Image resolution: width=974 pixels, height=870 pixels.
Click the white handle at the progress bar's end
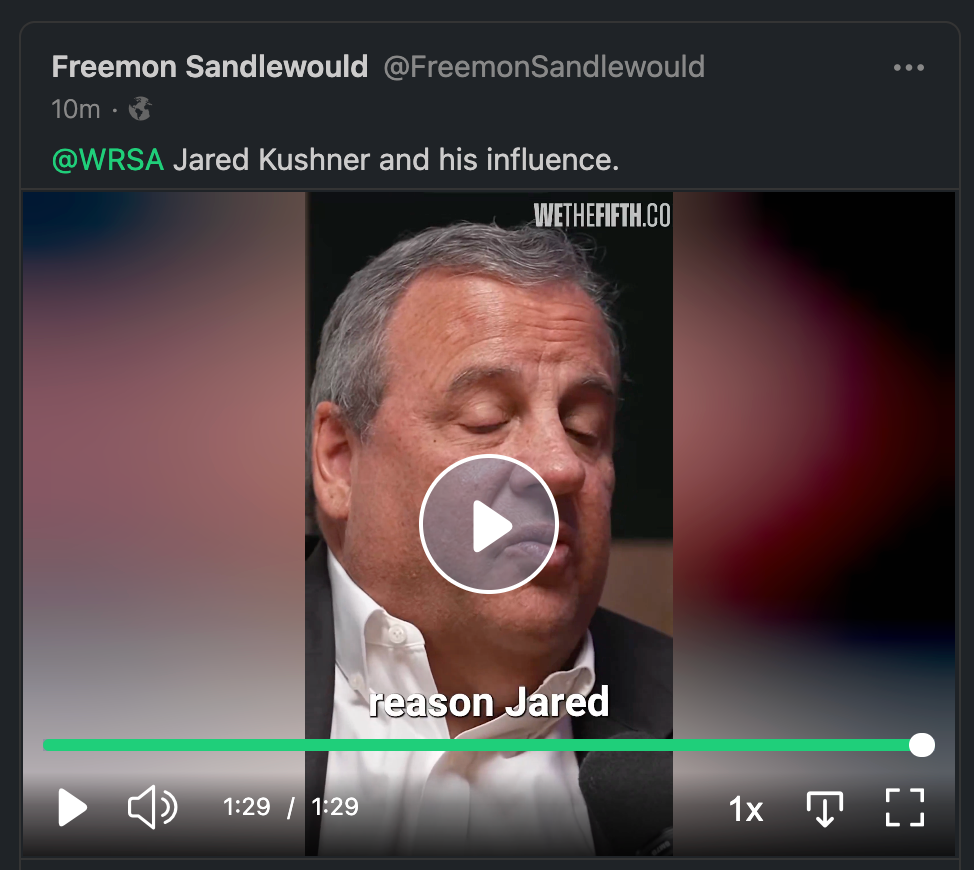pos(922,745)
